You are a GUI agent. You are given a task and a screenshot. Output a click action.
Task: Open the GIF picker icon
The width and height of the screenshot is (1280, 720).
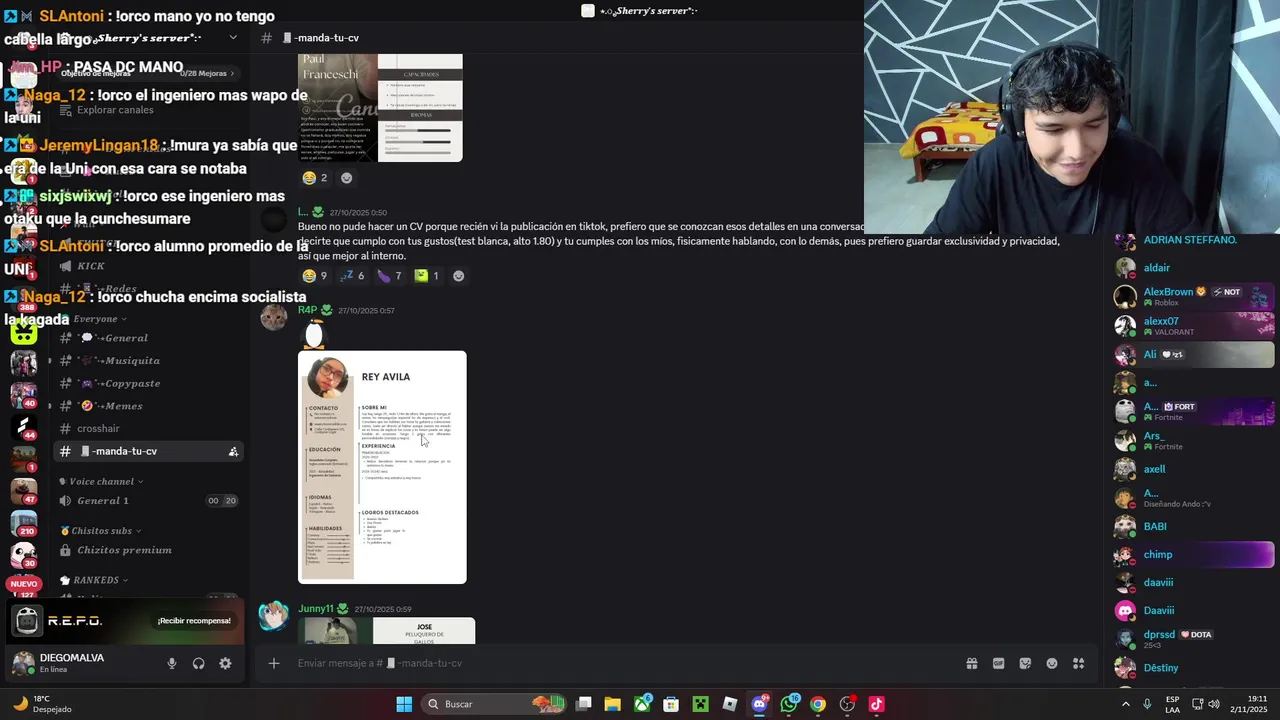pyautogui.click(x=998, y=663)
